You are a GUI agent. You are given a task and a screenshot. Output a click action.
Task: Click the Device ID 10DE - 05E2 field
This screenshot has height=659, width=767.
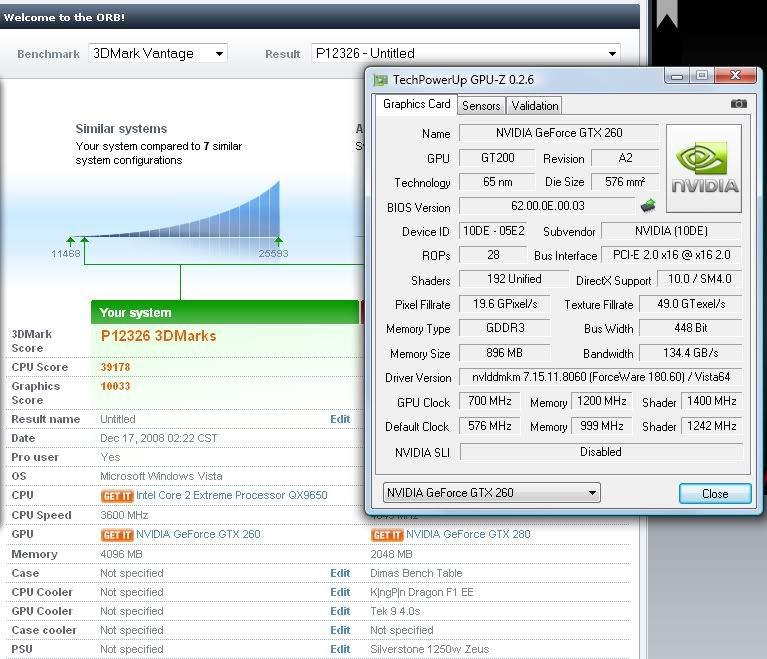pyautogui.click(x=494, y=231)
